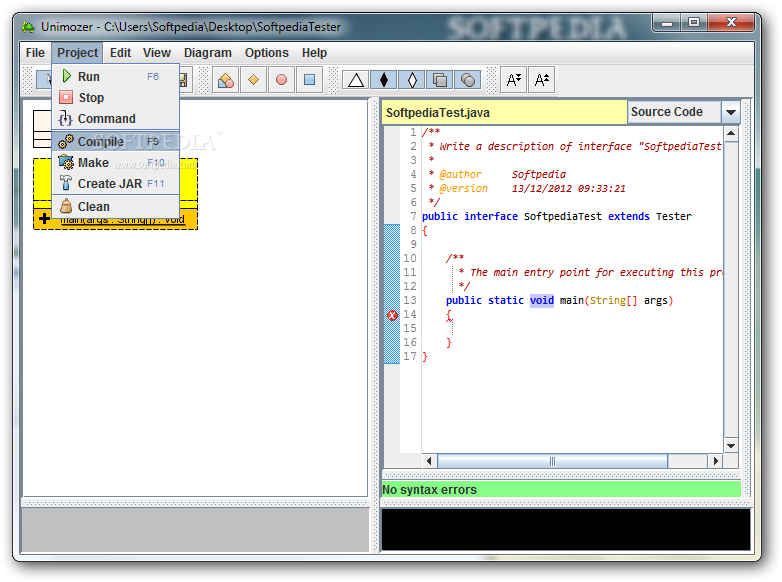This screenshot has width=782, height=582.
Task: Click the Command braces icon
Action: (65, 119)
